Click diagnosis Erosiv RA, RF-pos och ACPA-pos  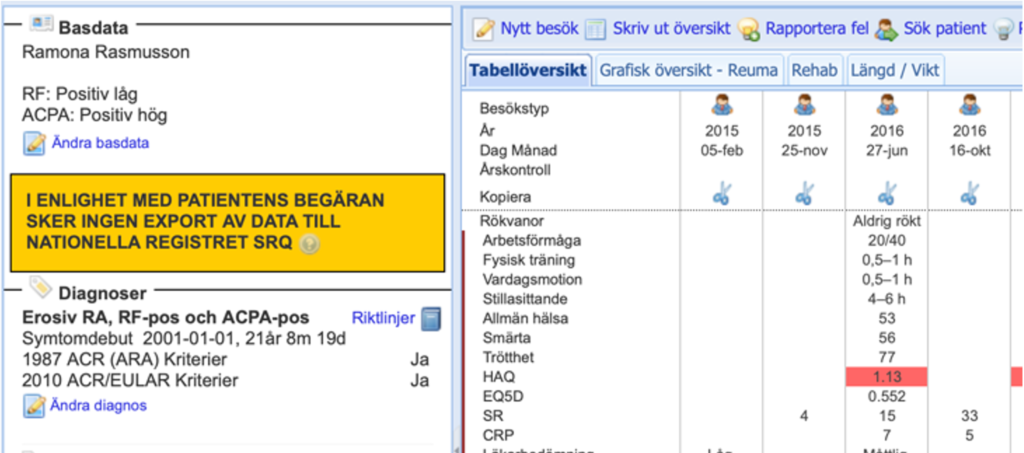click(x=166, y=318)
